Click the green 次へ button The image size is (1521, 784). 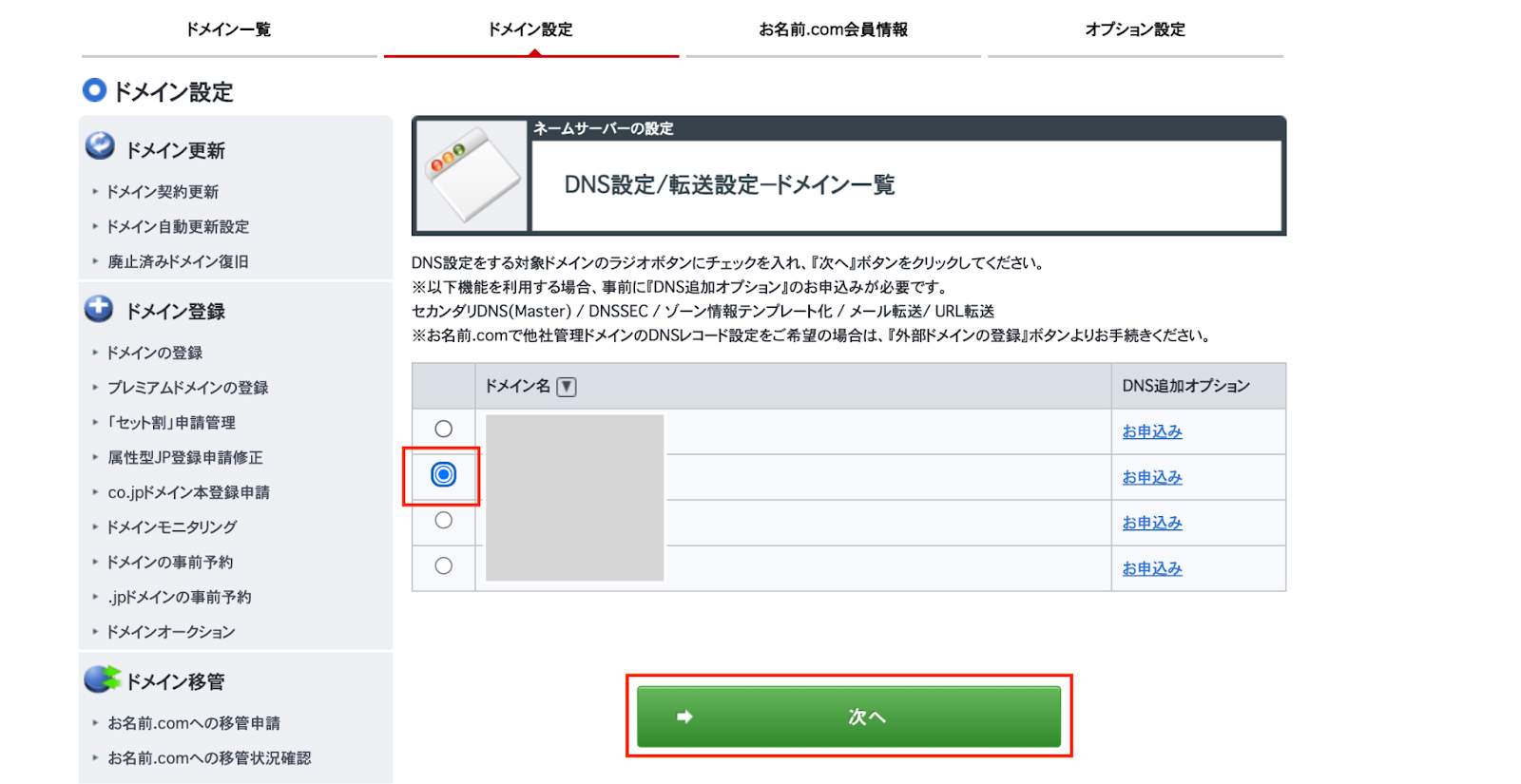click(849, 717)
